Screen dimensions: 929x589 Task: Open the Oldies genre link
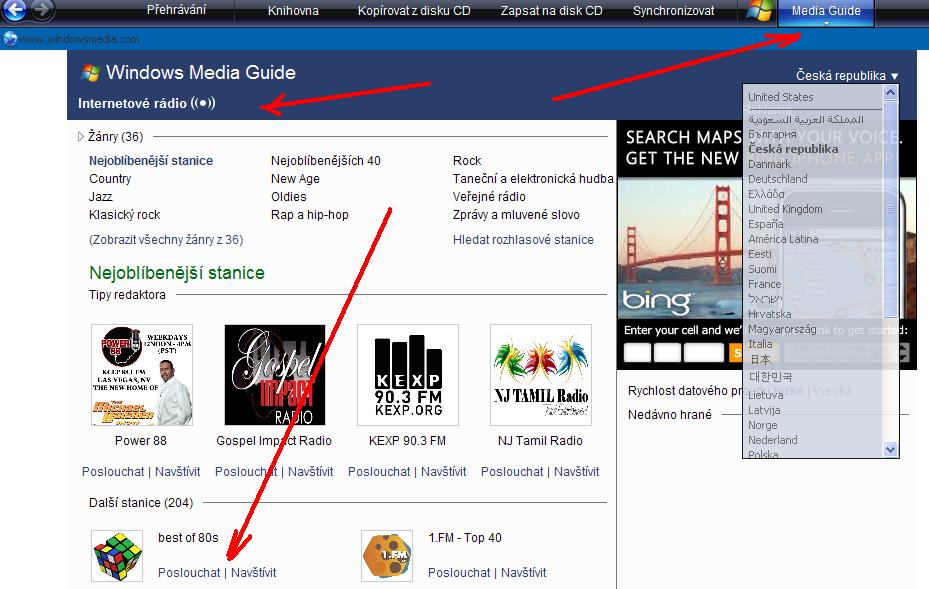click(289, 197)
